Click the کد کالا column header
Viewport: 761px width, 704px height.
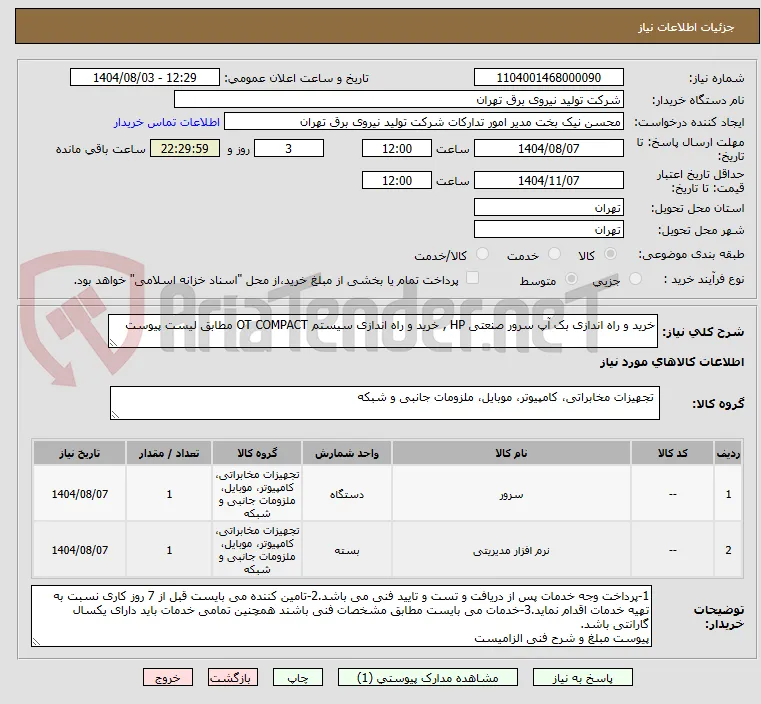pos(672,453)
